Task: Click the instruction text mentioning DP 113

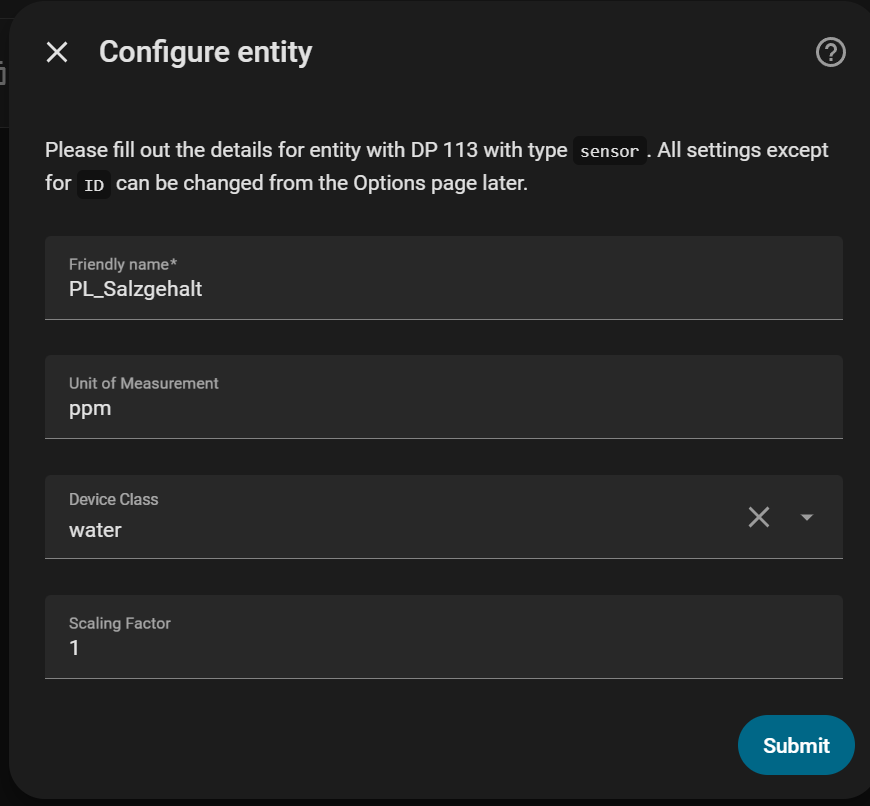Action: pos(300,151)
